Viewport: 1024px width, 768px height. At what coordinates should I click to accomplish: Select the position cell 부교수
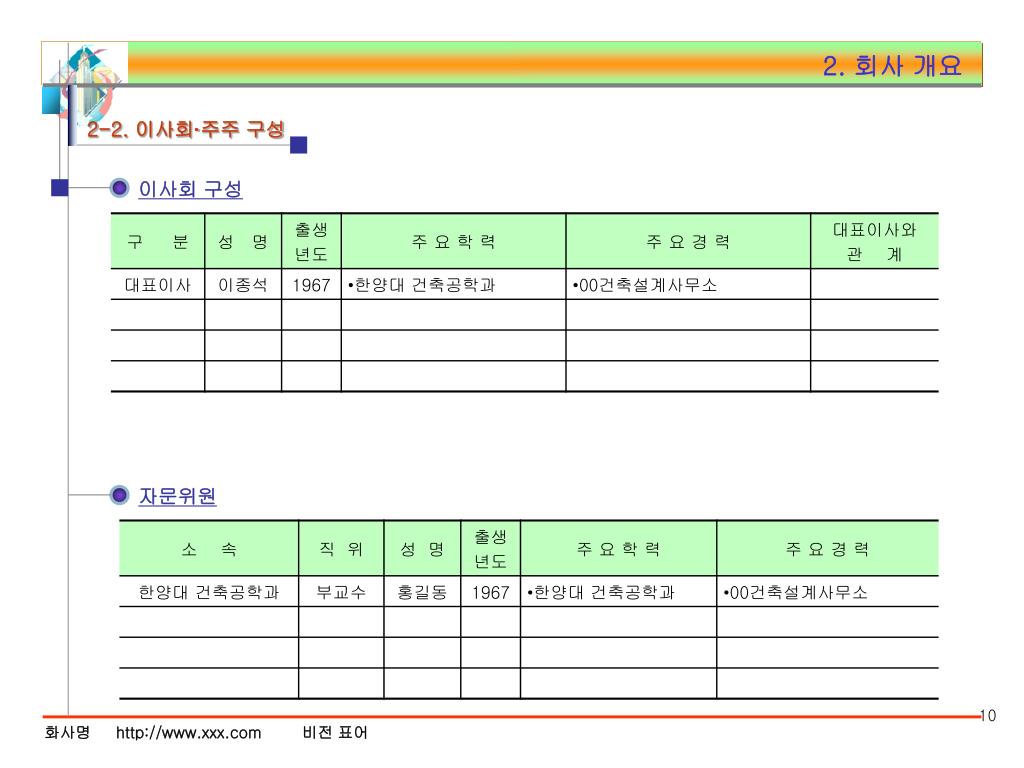tap(341, 592)
